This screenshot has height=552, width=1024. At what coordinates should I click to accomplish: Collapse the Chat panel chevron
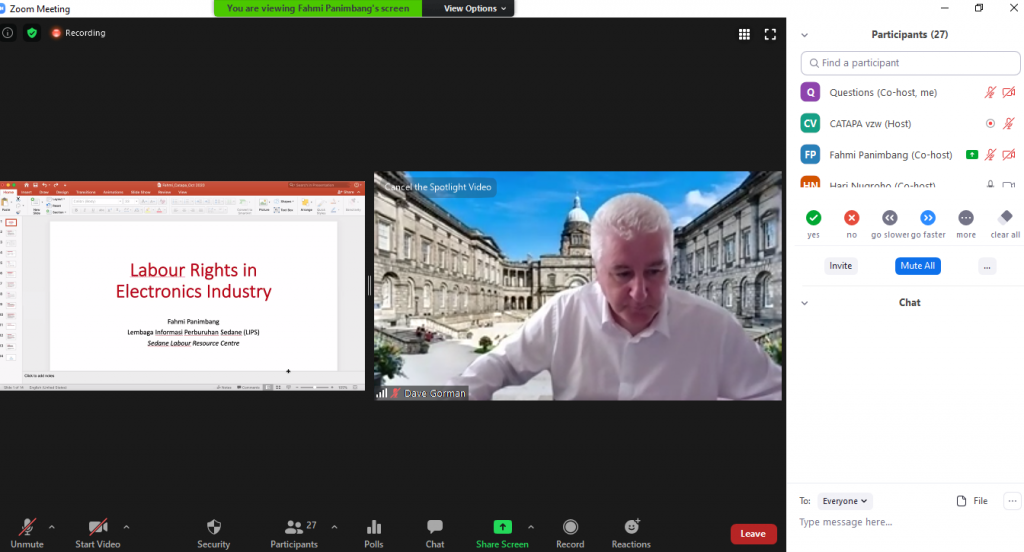tap(805, 303)
